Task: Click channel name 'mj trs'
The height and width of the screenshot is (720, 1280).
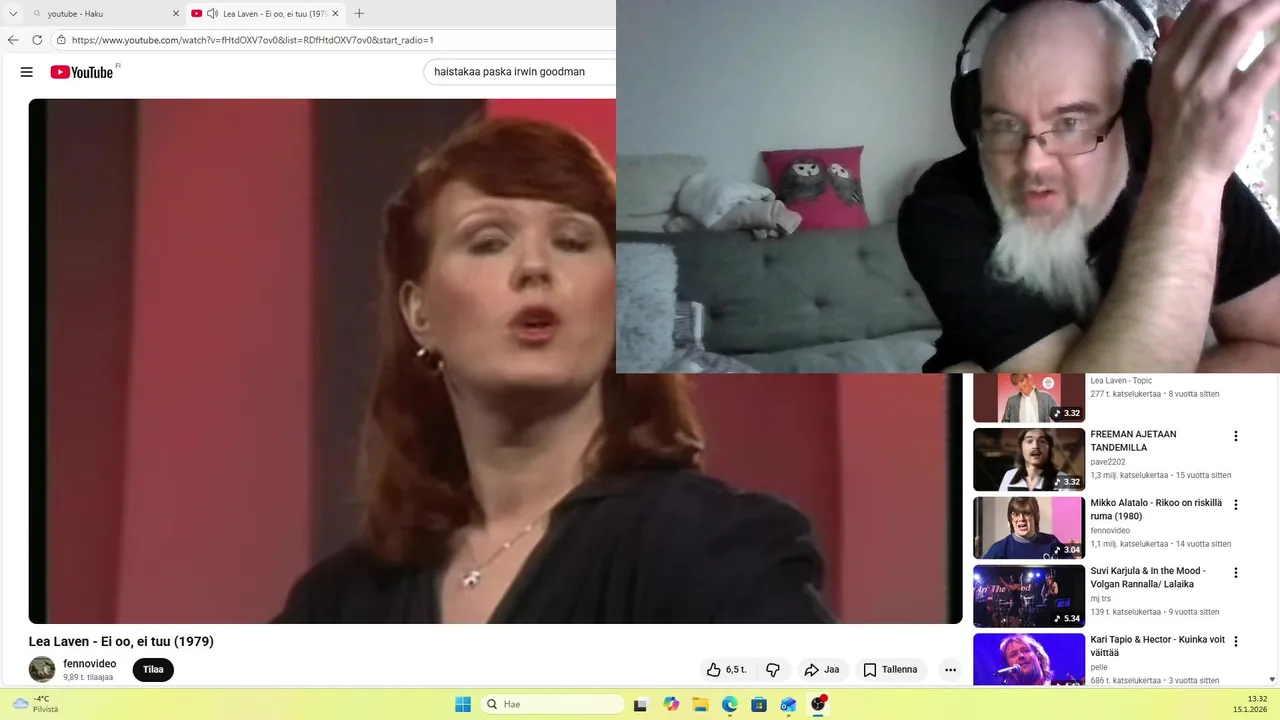Action: pyautogui.click(x=1100, y=599)
